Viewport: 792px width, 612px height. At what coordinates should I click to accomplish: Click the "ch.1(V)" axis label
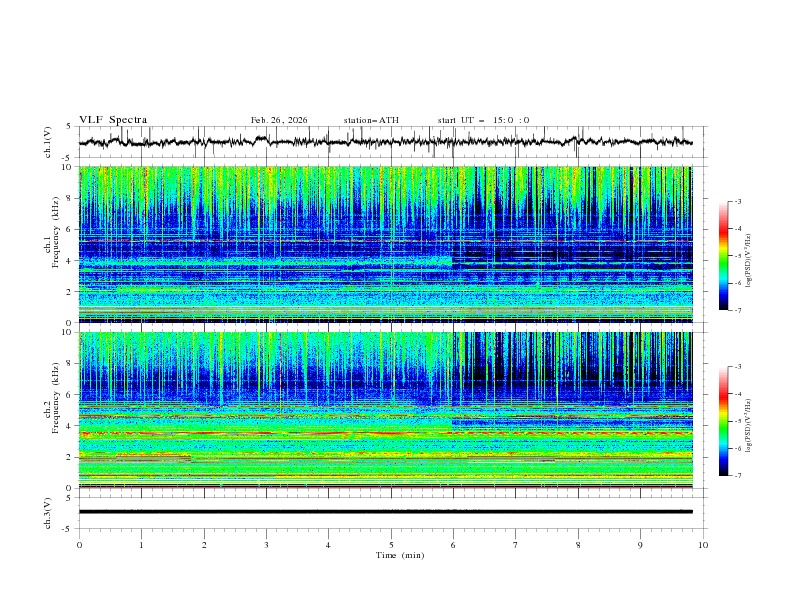[x=48, y=142]
